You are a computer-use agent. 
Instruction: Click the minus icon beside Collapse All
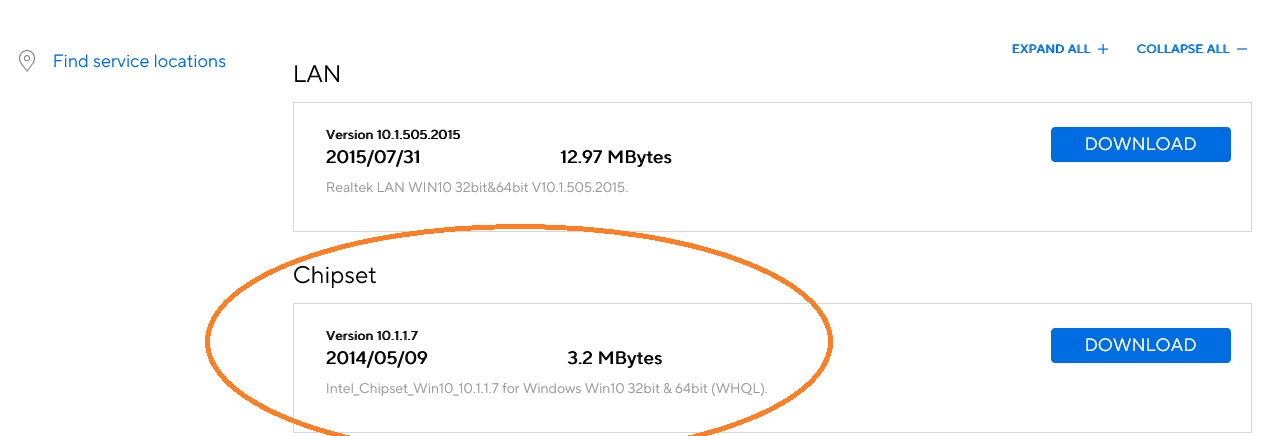pyautogui.click(x=1242, y=49)
